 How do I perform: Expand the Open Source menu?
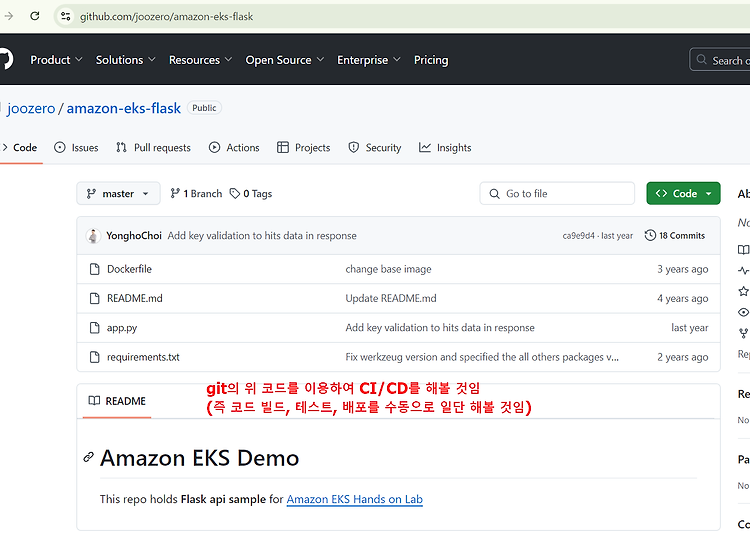tap(285, 60)
